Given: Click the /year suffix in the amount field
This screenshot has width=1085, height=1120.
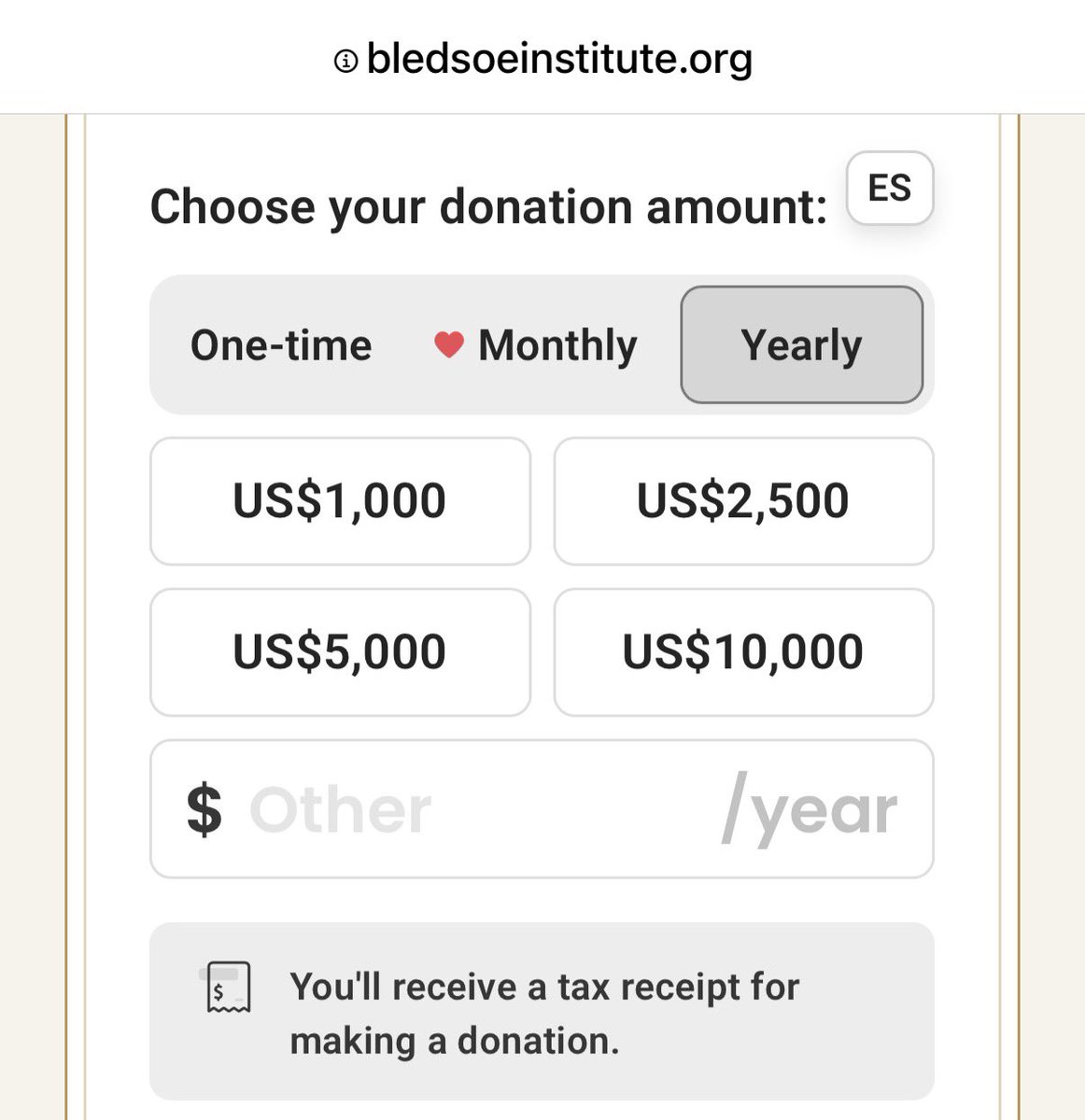Looking at the screenshot, I should pos(810,810).
